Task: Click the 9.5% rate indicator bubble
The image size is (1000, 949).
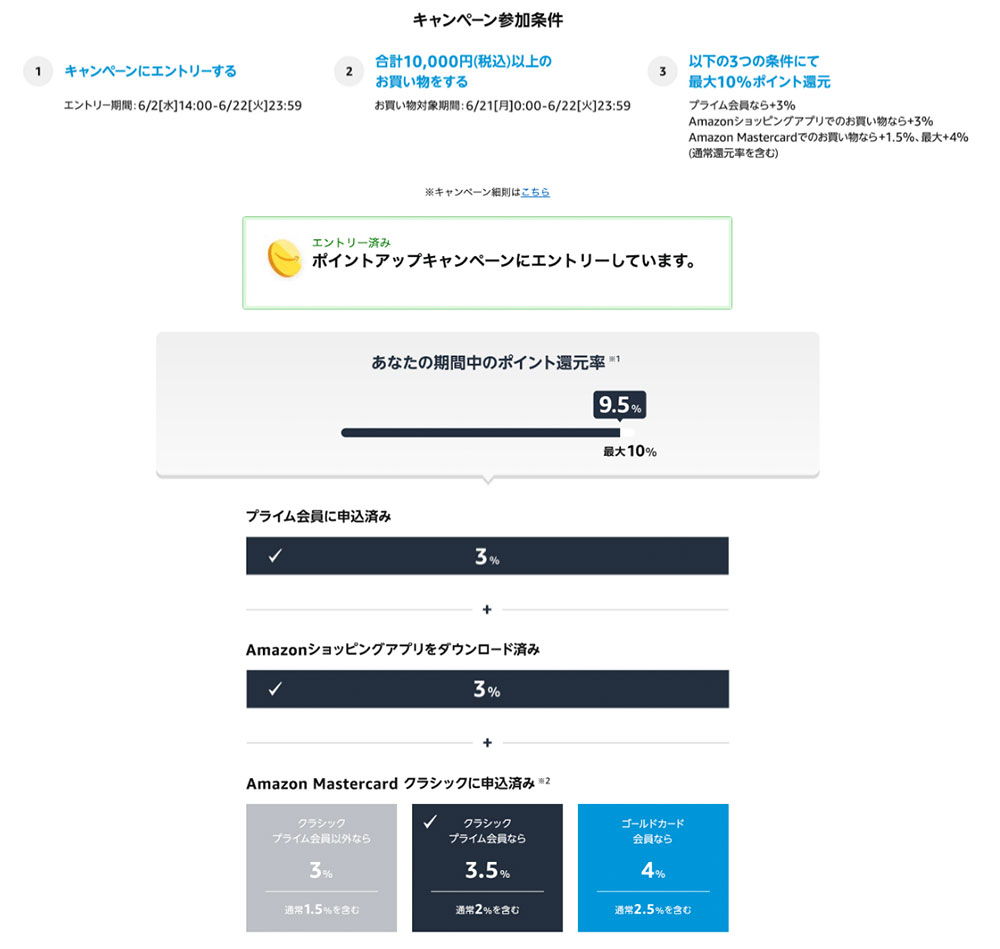Action: click(x=619, y=405)
